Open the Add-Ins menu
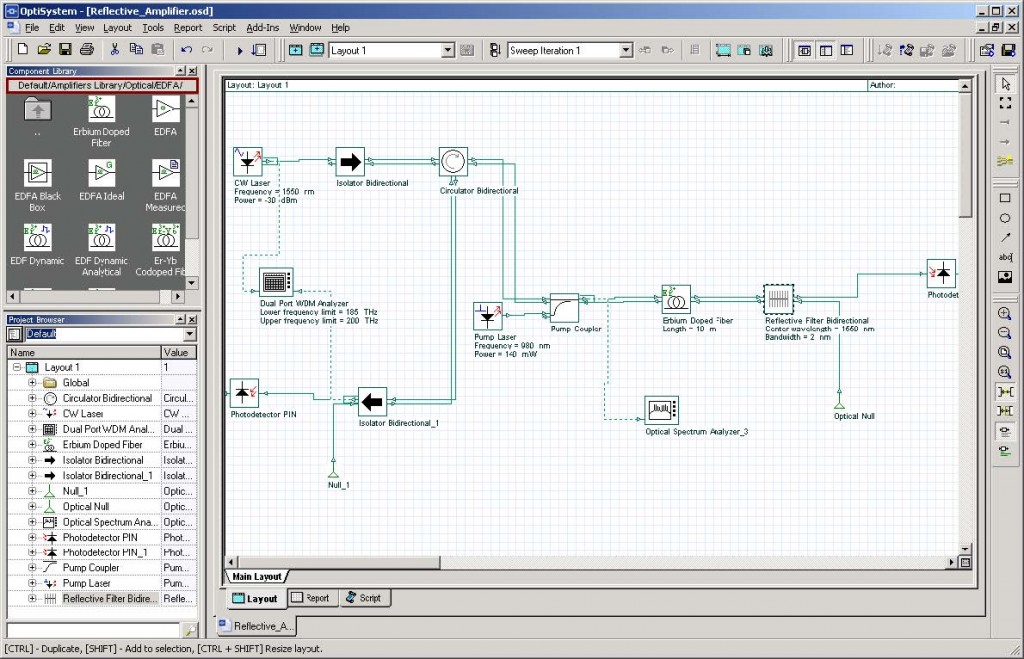This screenshot has height=659, width=1024. click(263, 27)
